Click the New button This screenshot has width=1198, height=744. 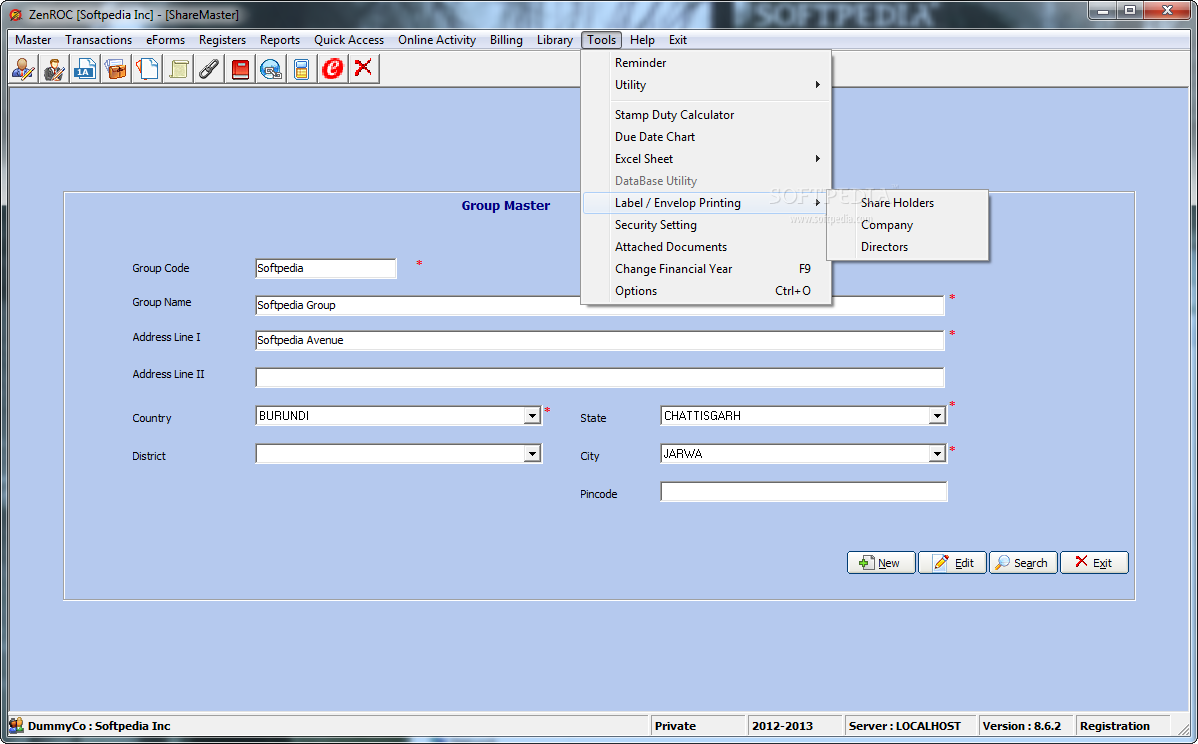point(881,563)
